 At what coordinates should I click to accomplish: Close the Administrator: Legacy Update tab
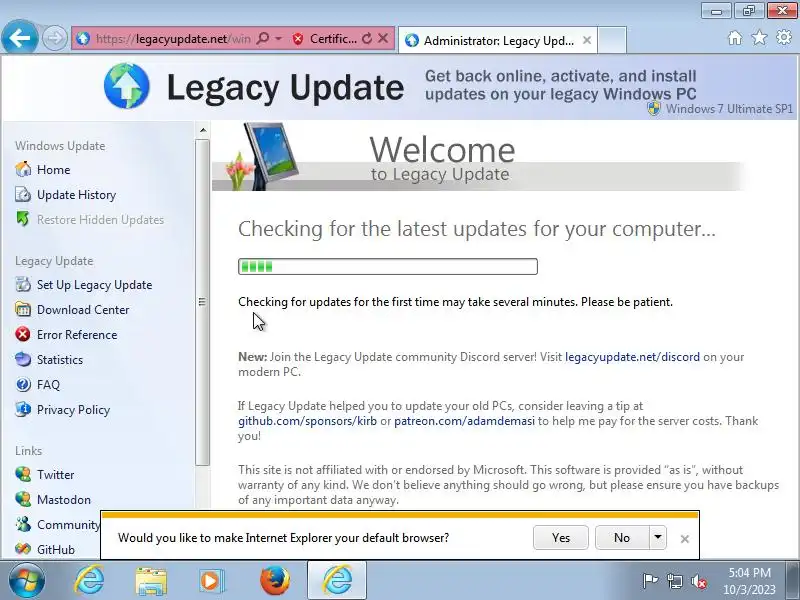point(587,40)
